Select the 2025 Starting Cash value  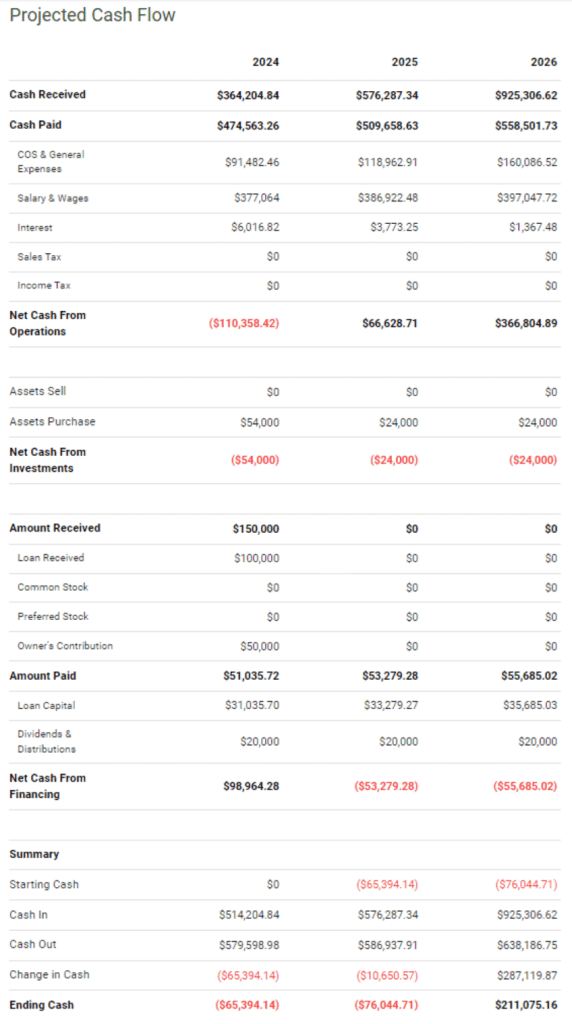tap(387, 884)
